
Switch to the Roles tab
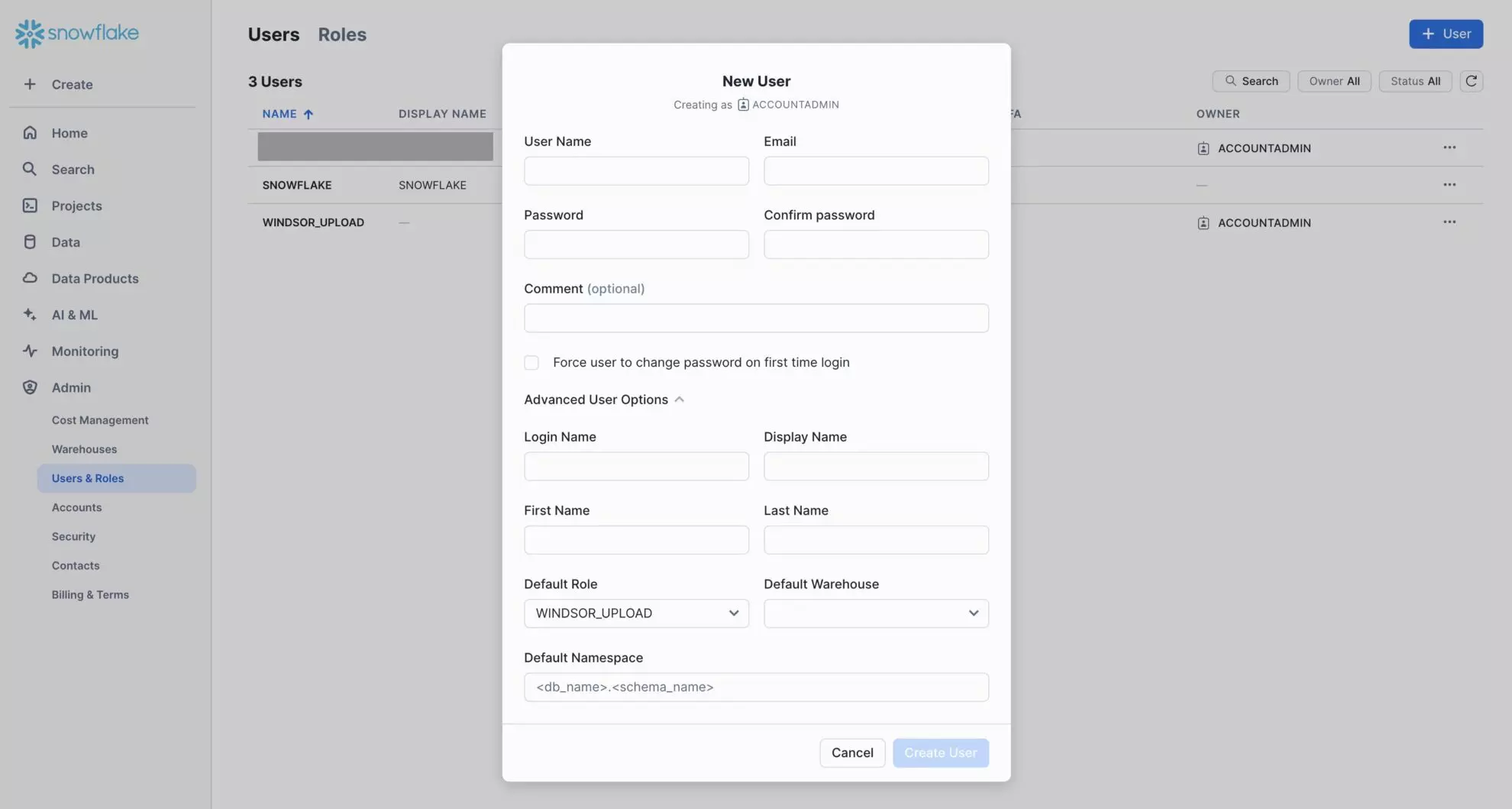pyautogui.click(x=342, y=34)
